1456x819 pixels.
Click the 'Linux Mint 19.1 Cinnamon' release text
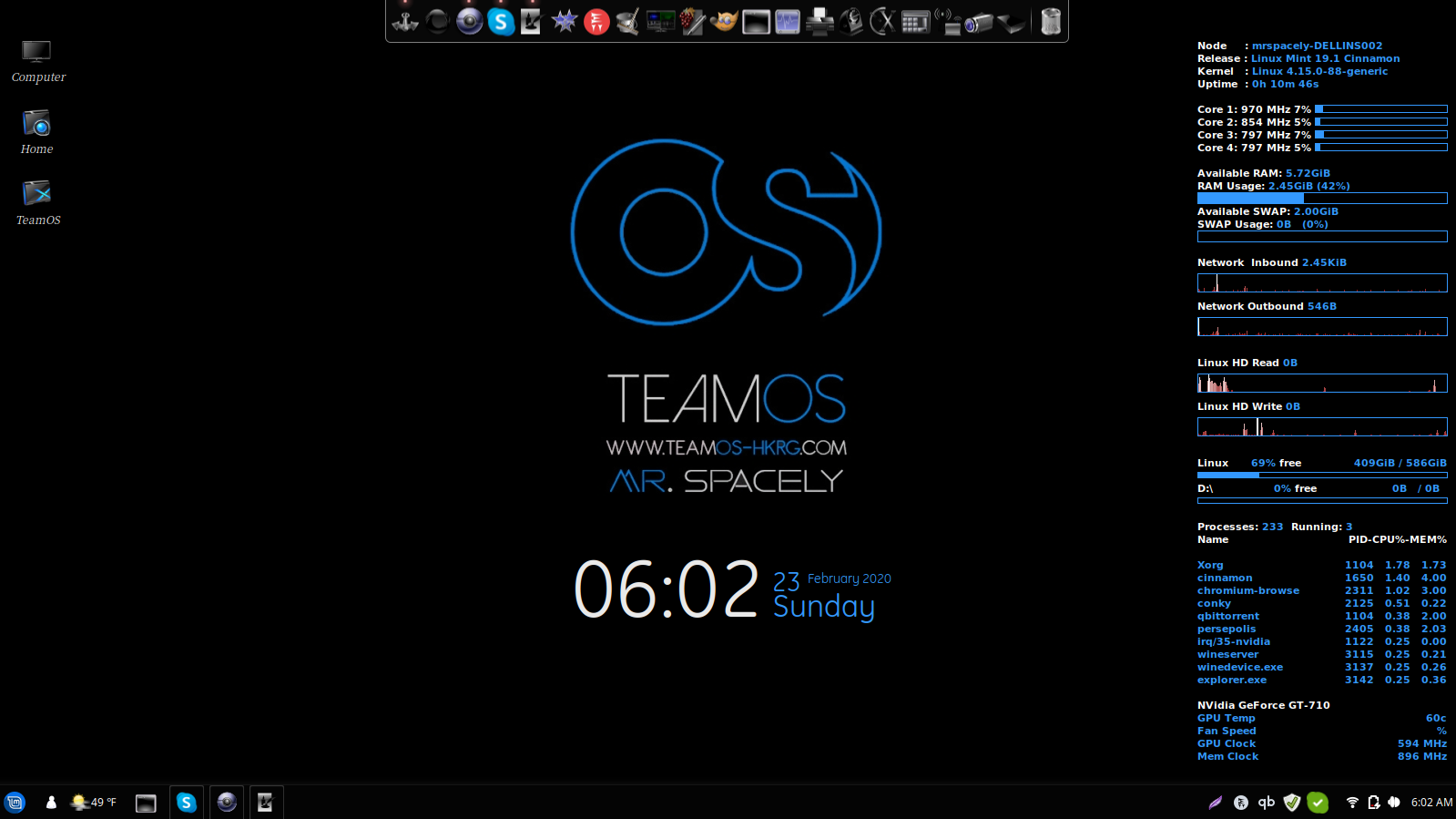coord(1325,58)
